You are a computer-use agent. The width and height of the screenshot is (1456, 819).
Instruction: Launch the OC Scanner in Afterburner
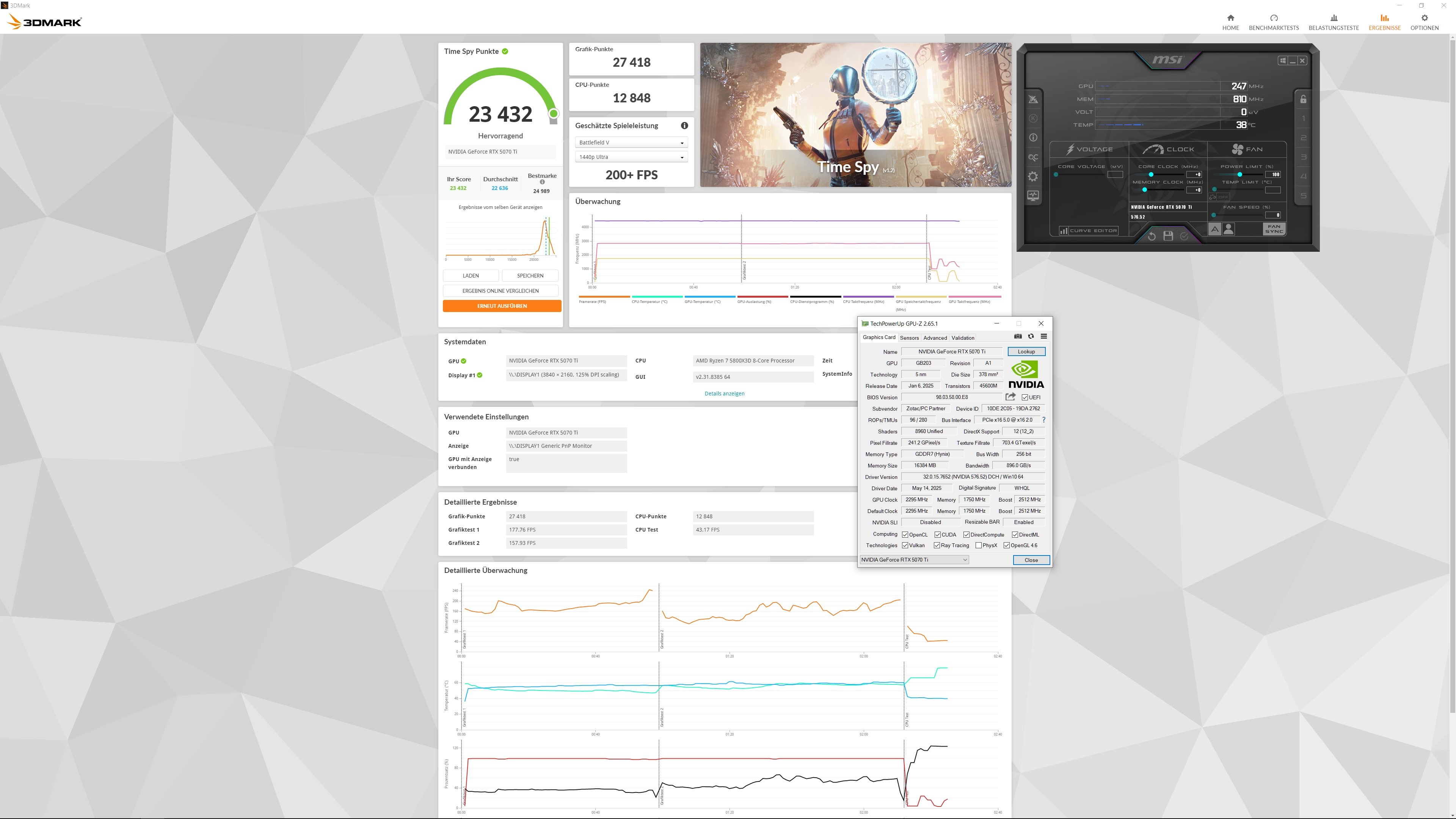[x=1033, y=157]
